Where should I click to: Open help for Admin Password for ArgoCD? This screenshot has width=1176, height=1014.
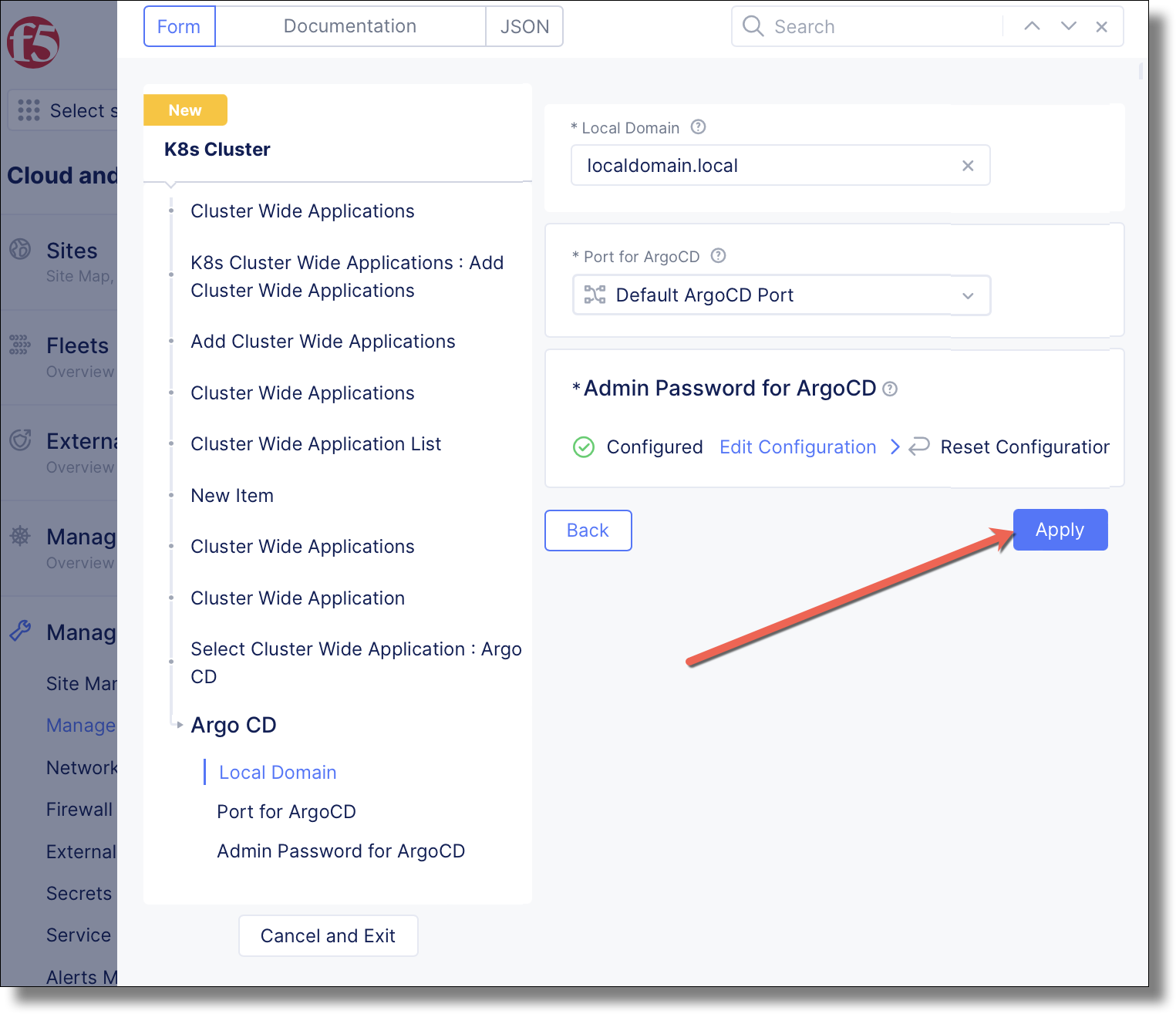(890, 389)
